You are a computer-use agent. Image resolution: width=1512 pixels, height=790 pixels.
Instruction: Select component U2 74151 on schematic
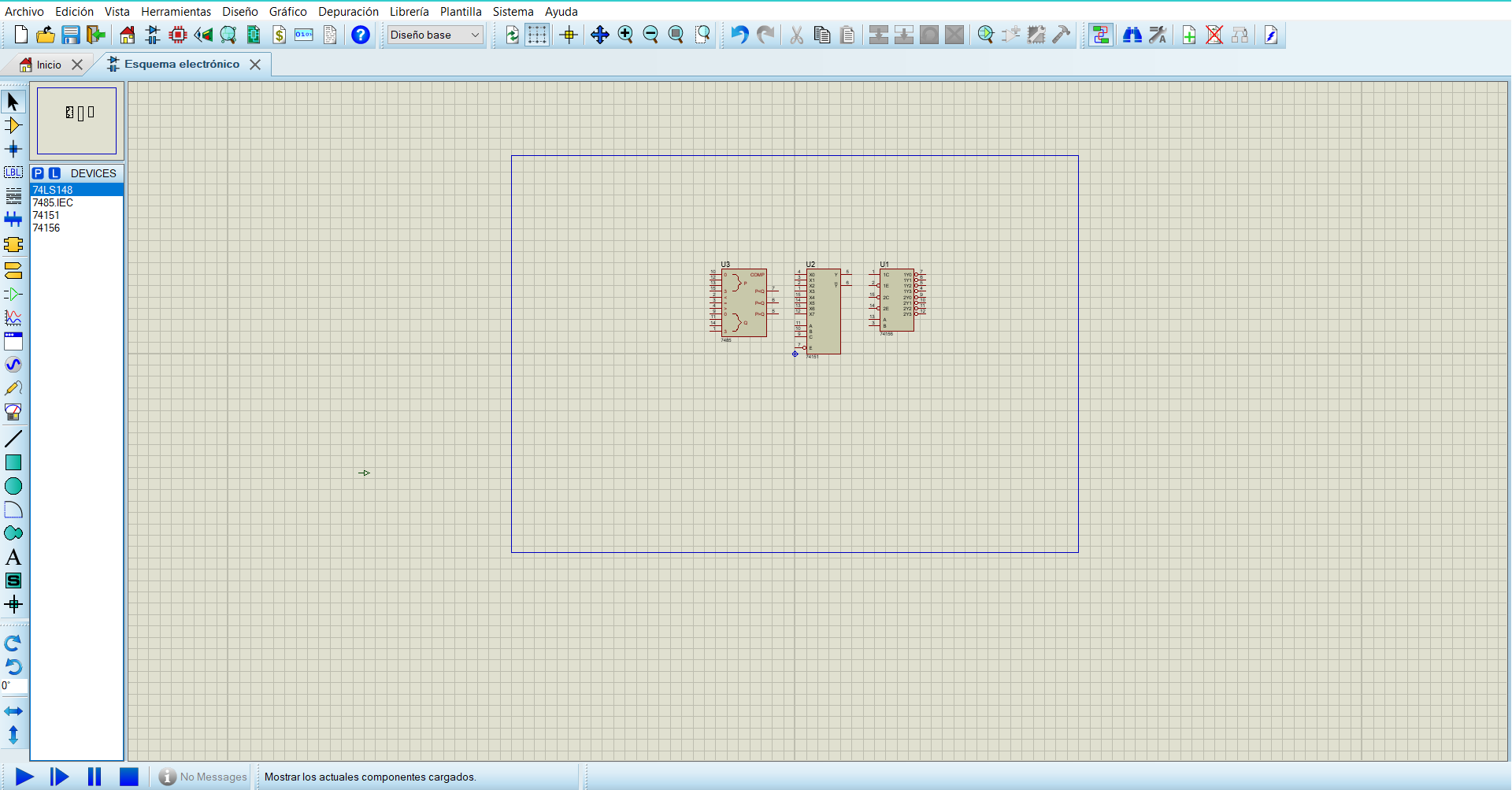tap(823, 311)
